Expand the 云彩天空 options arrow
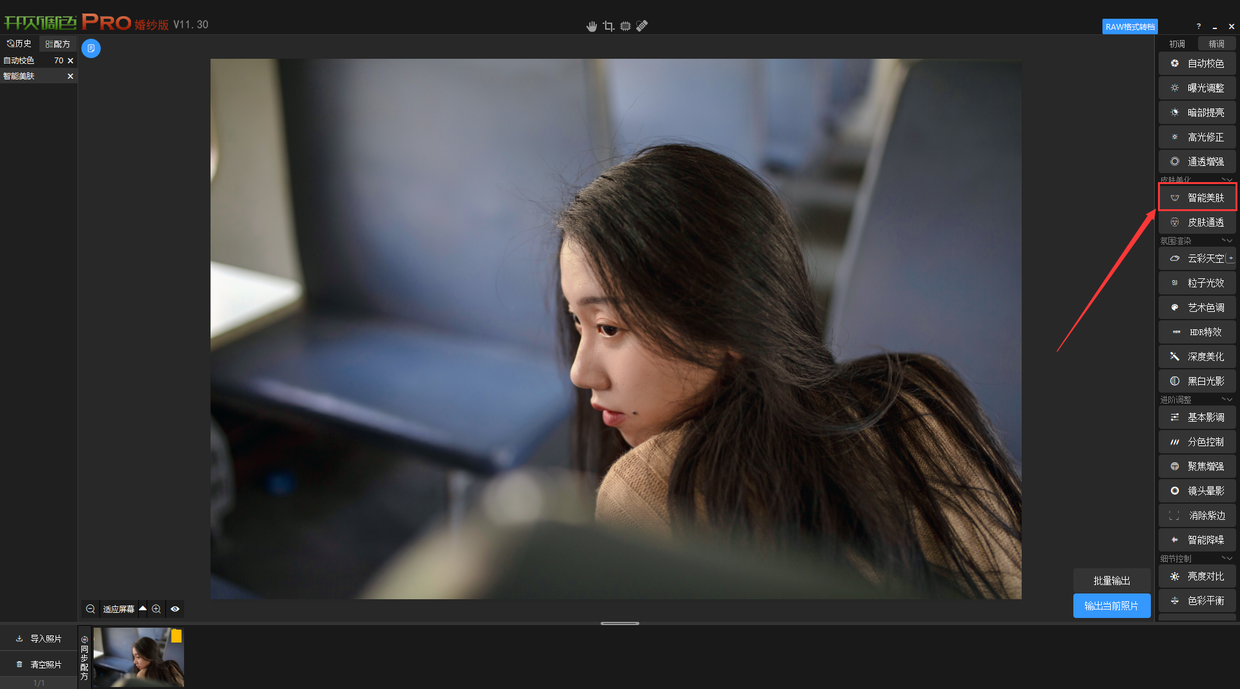 [1231, 259]
